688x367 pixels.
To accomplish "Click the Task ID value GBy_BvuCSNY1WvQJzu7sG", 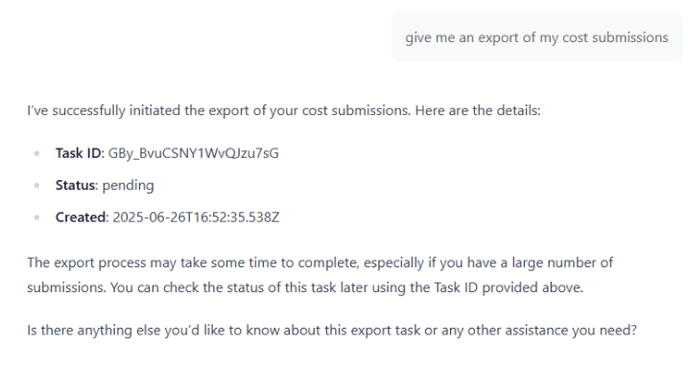I will 194,153.
